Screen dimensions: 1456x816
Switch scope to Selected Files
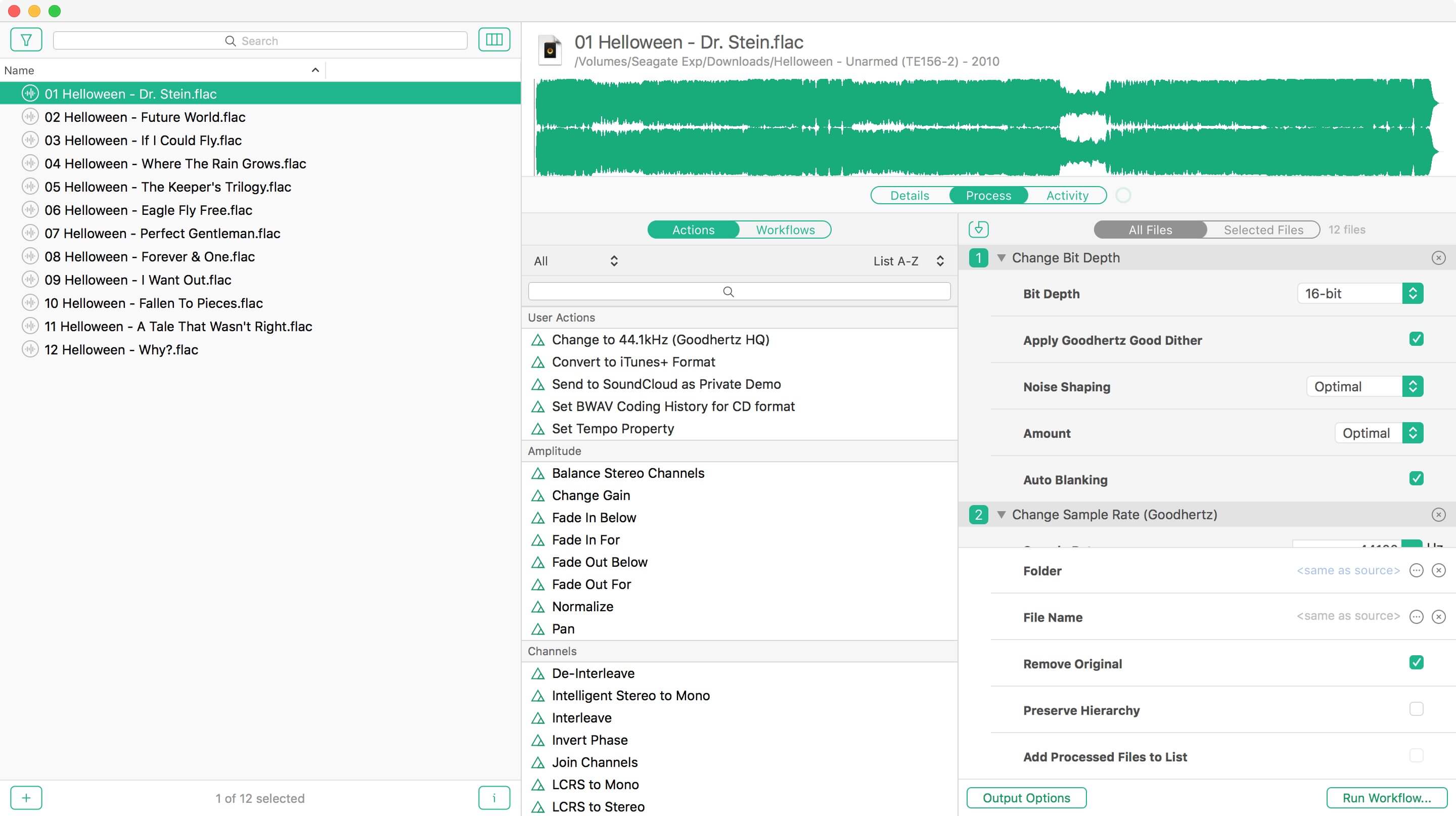click(1263, 230)
